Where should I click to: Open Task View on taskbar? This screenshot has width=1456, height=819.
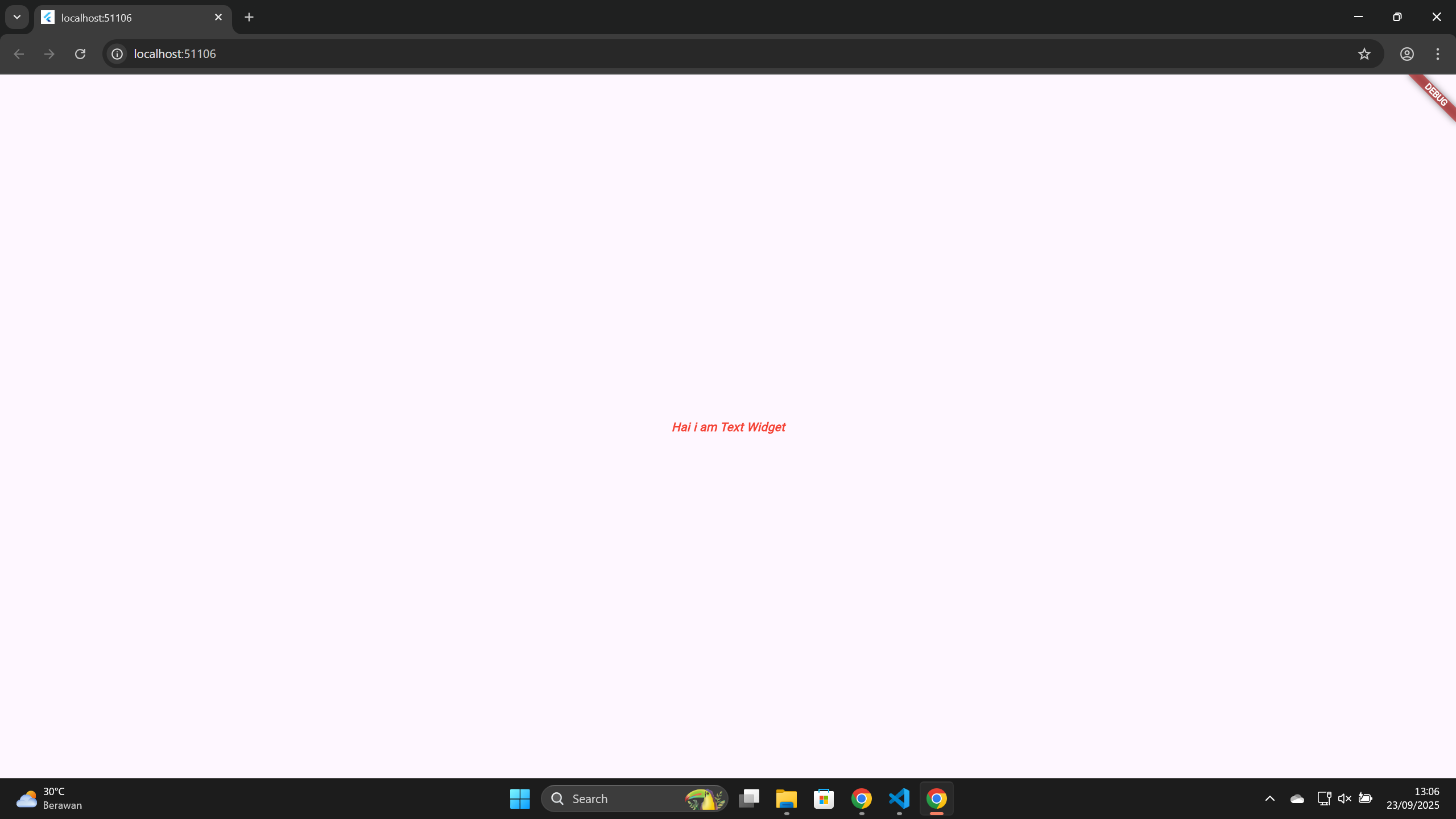(x=748, y=799)
